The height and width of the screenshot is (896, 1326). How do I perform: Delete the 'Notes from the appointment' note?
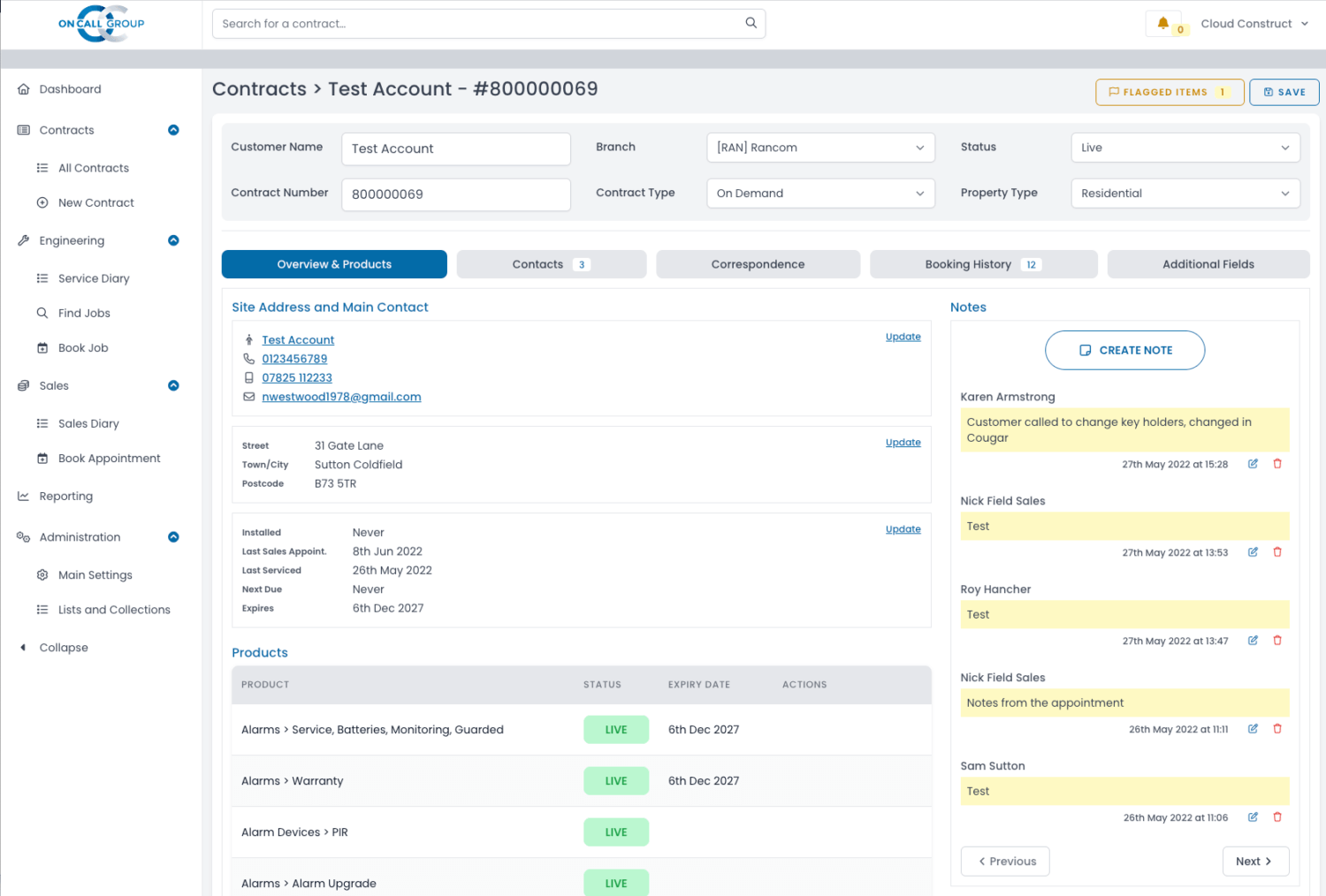[x=1277, y=729]
